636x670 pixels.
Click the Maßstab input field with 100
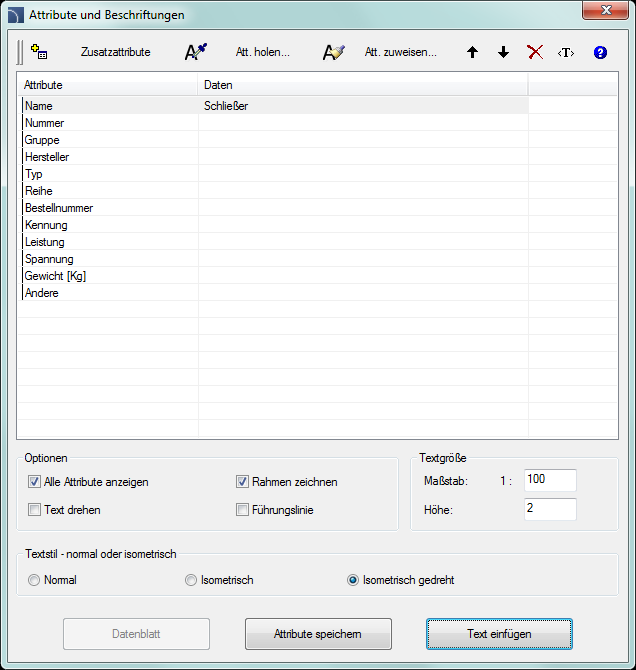[x=550, y=480]
